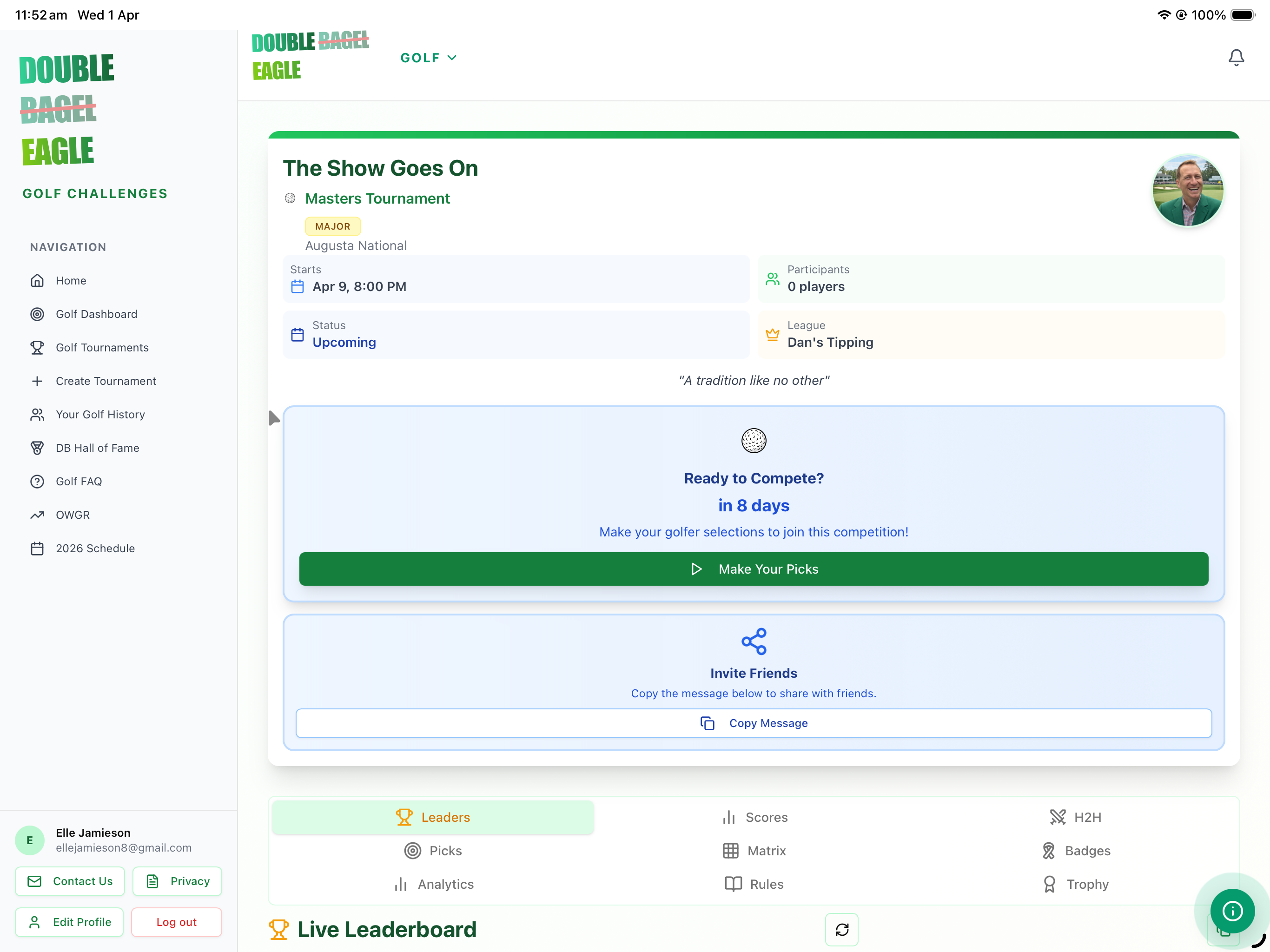Open DB Hall of Fame medal icon

click(x=37, y=448)
